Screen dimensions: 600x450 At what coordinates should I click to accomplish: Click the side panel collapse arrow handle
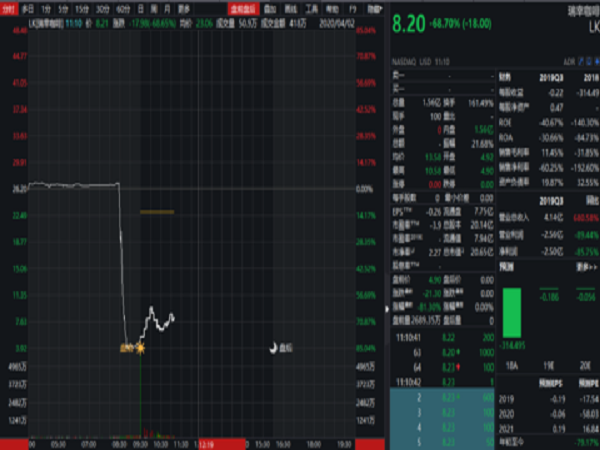388,308
